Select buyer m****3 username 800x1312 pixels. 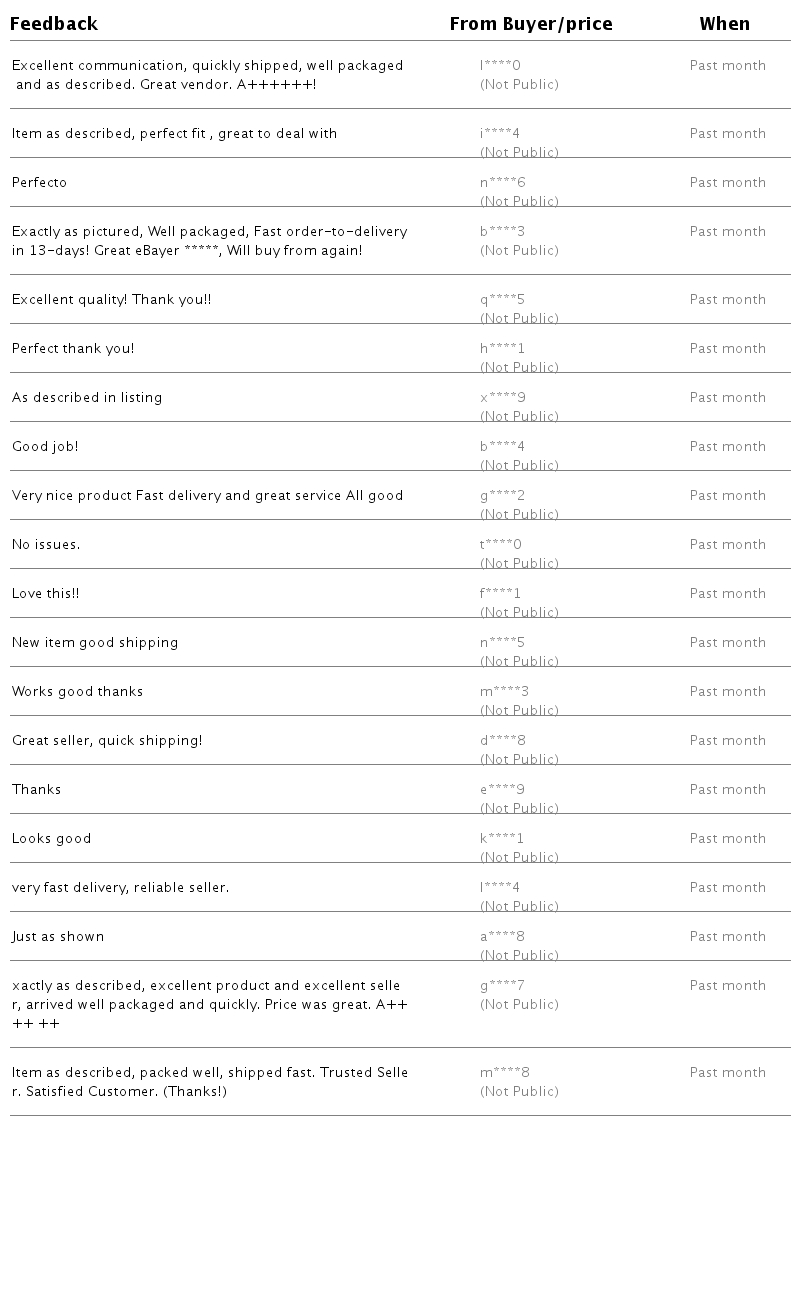click(505, 692)
